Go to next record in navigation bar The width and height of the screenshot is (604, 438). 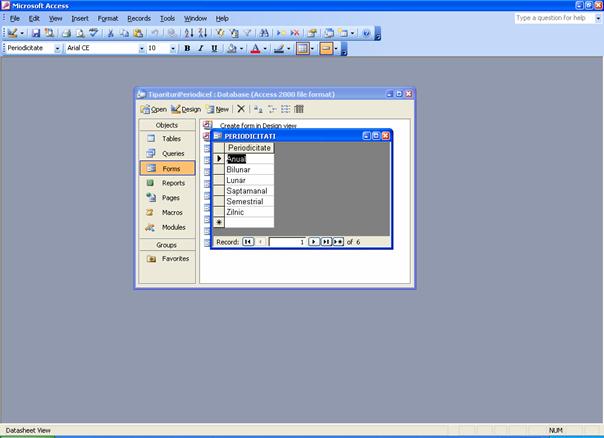[x=313, y=242]
